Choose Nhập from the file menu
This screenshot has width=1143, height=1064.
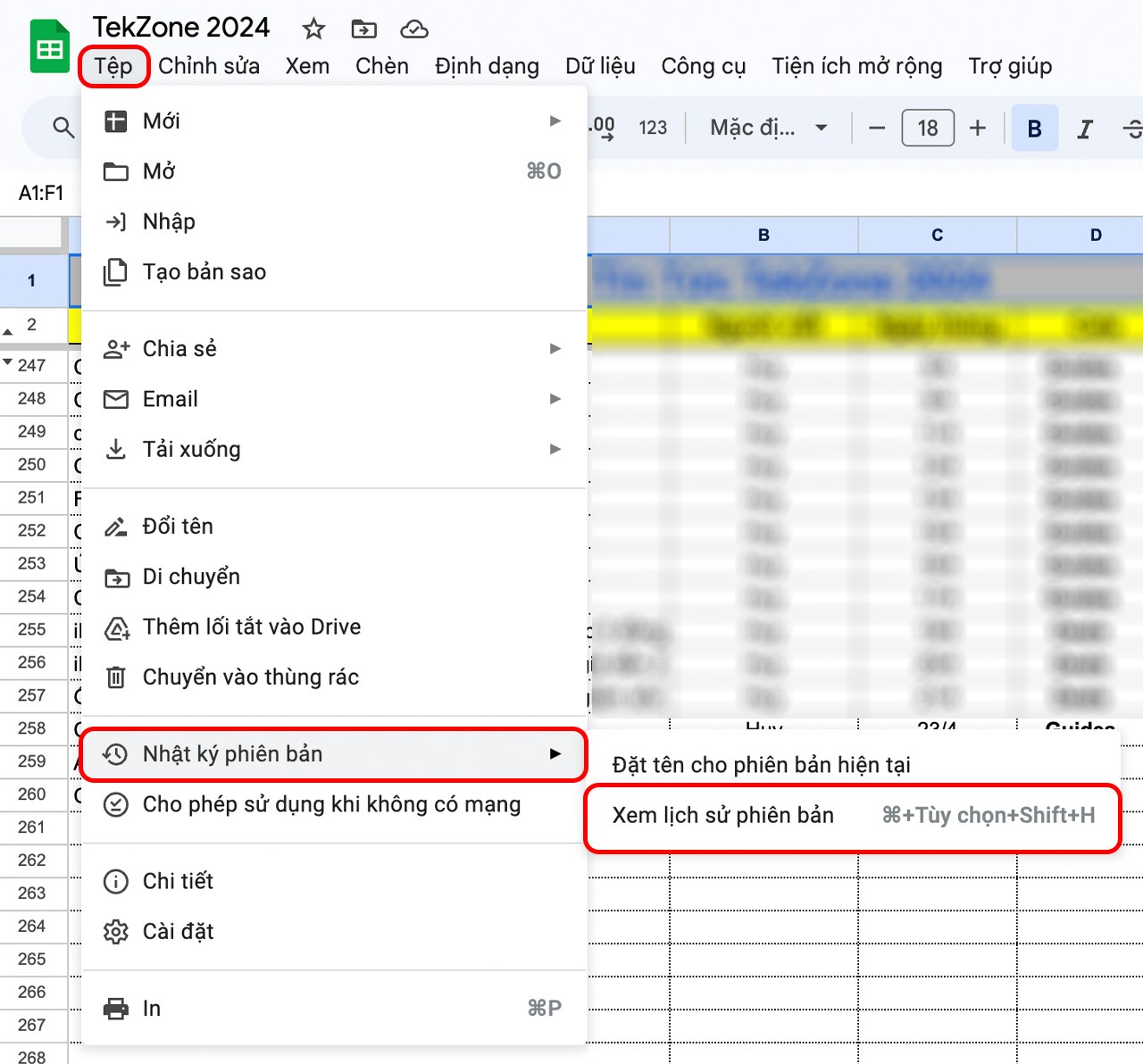pos(334,221)
